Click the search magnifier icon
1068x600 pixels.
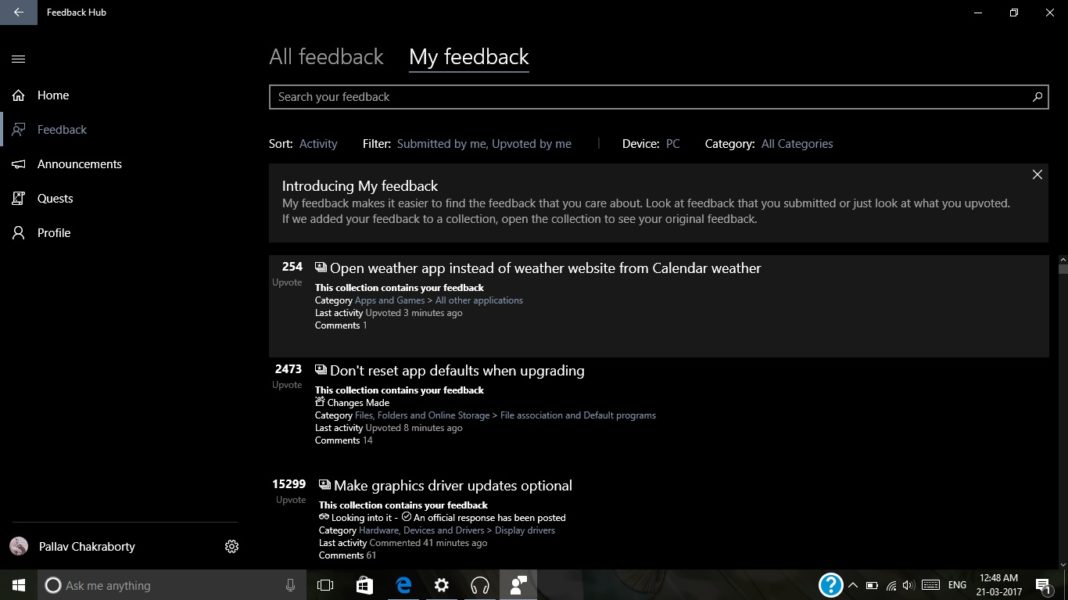1037,97
